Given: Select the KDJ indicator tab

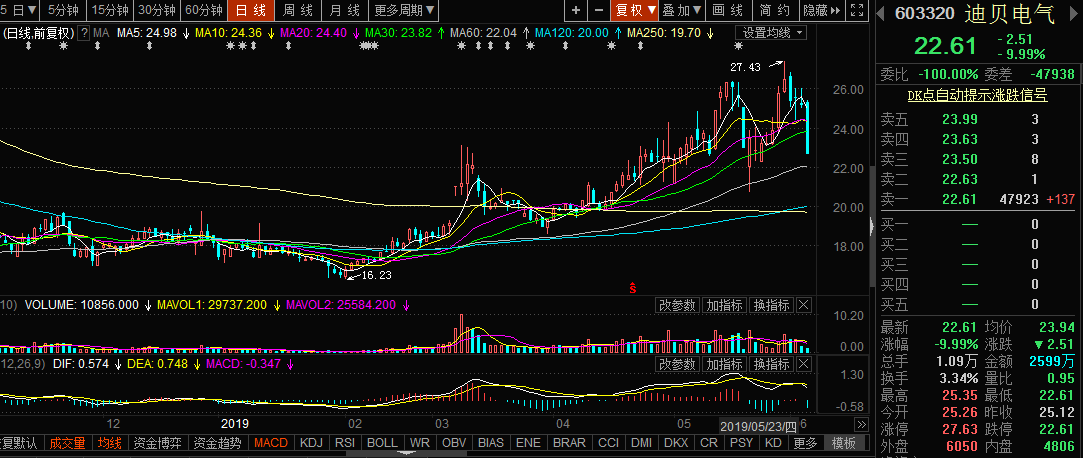Looking at the screenshot, I should click(x=311, y=443).
